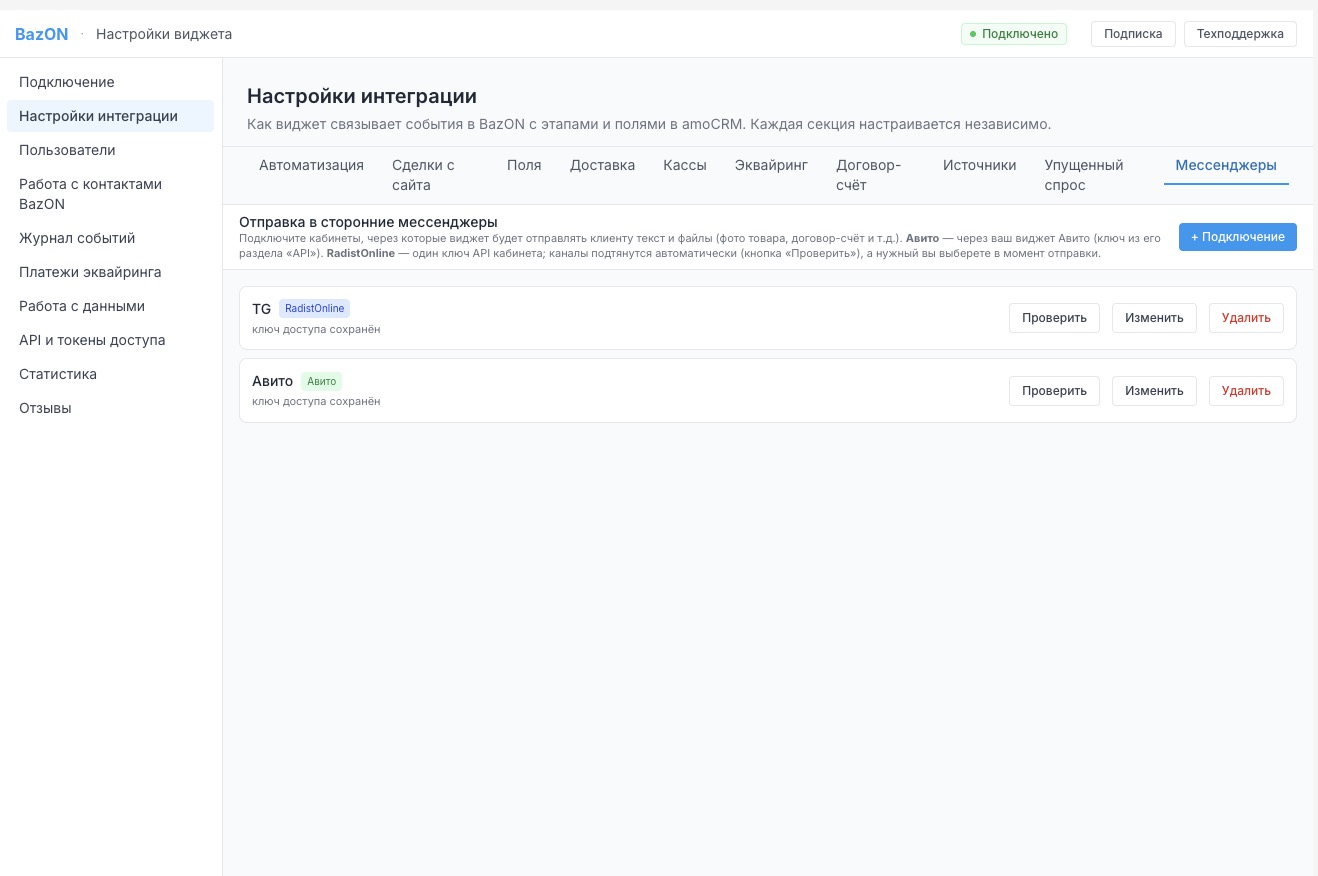Click the Авито connection name
The height and width of the screenshot is (876, 1318).
tap(272, 381)
